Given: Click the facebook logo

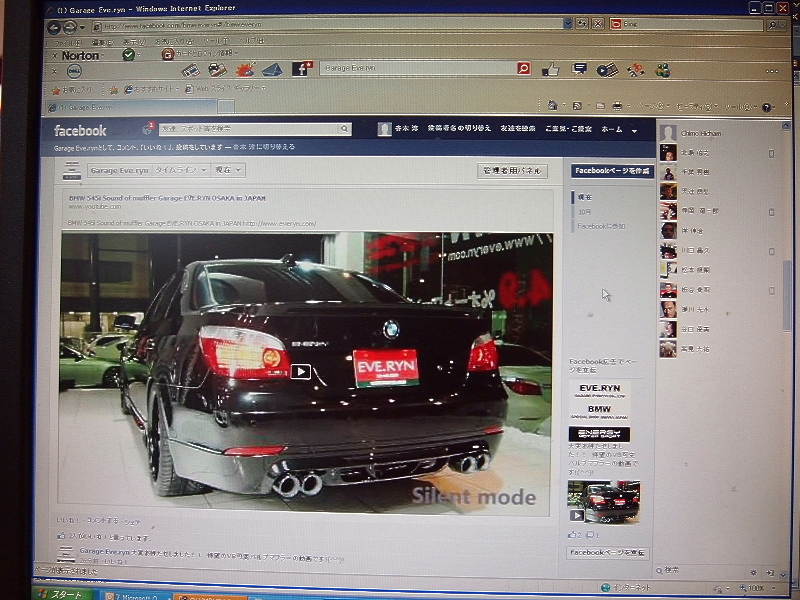Looking at the screenshot, I should [80, 131].
